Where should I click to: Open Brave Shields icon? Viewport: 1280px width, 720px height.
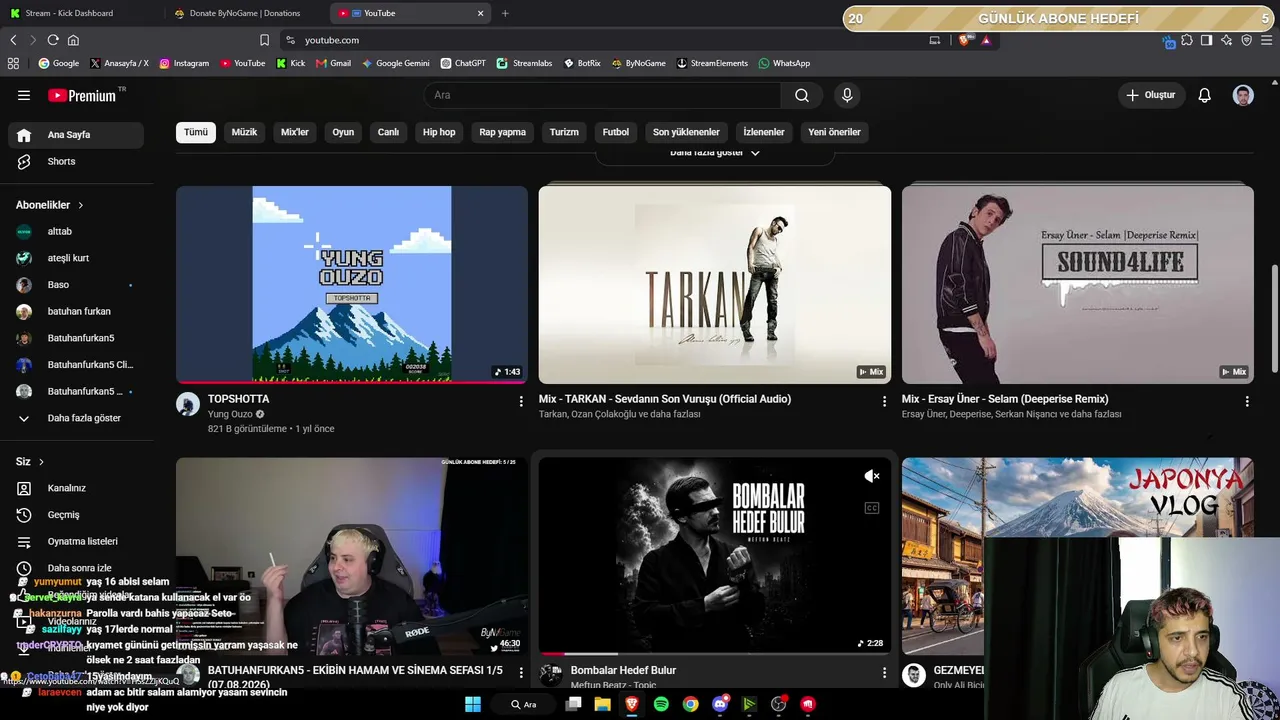(964, 40)
